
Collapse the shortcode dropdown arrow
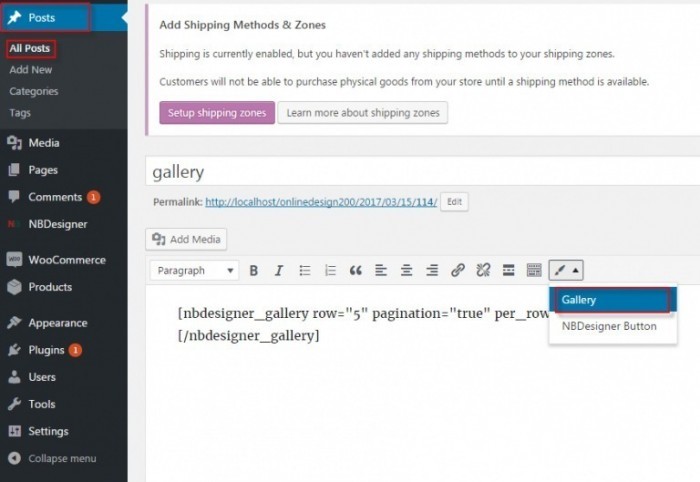576,270
